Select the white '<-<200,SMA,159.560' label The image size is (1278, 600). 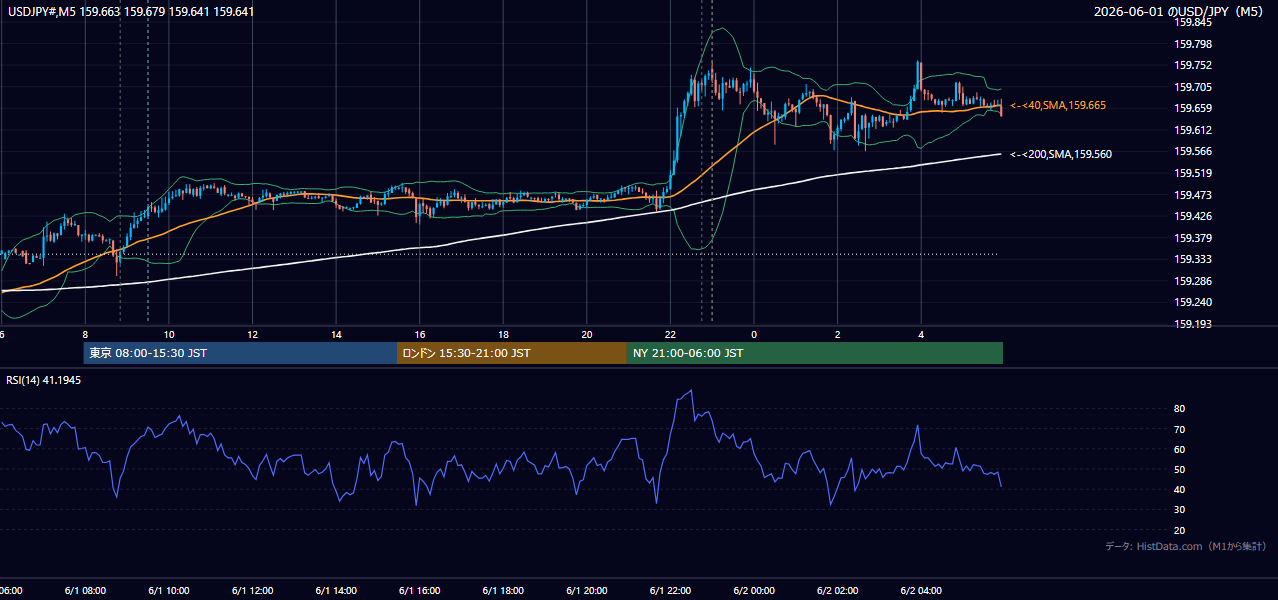click(1061, 154)
